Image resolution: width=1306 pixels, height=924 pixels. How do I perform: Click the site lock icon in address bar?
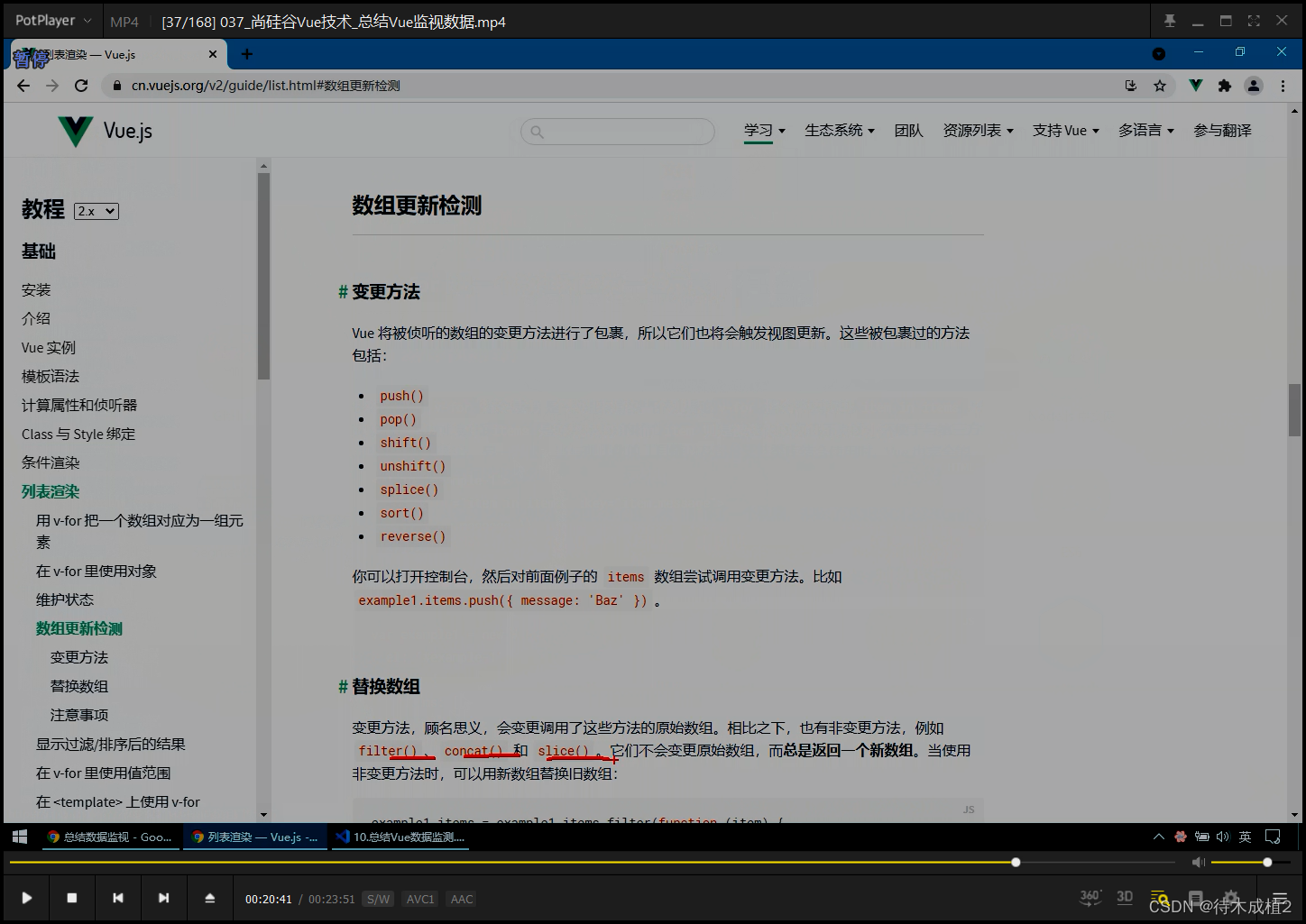point(116,86)
